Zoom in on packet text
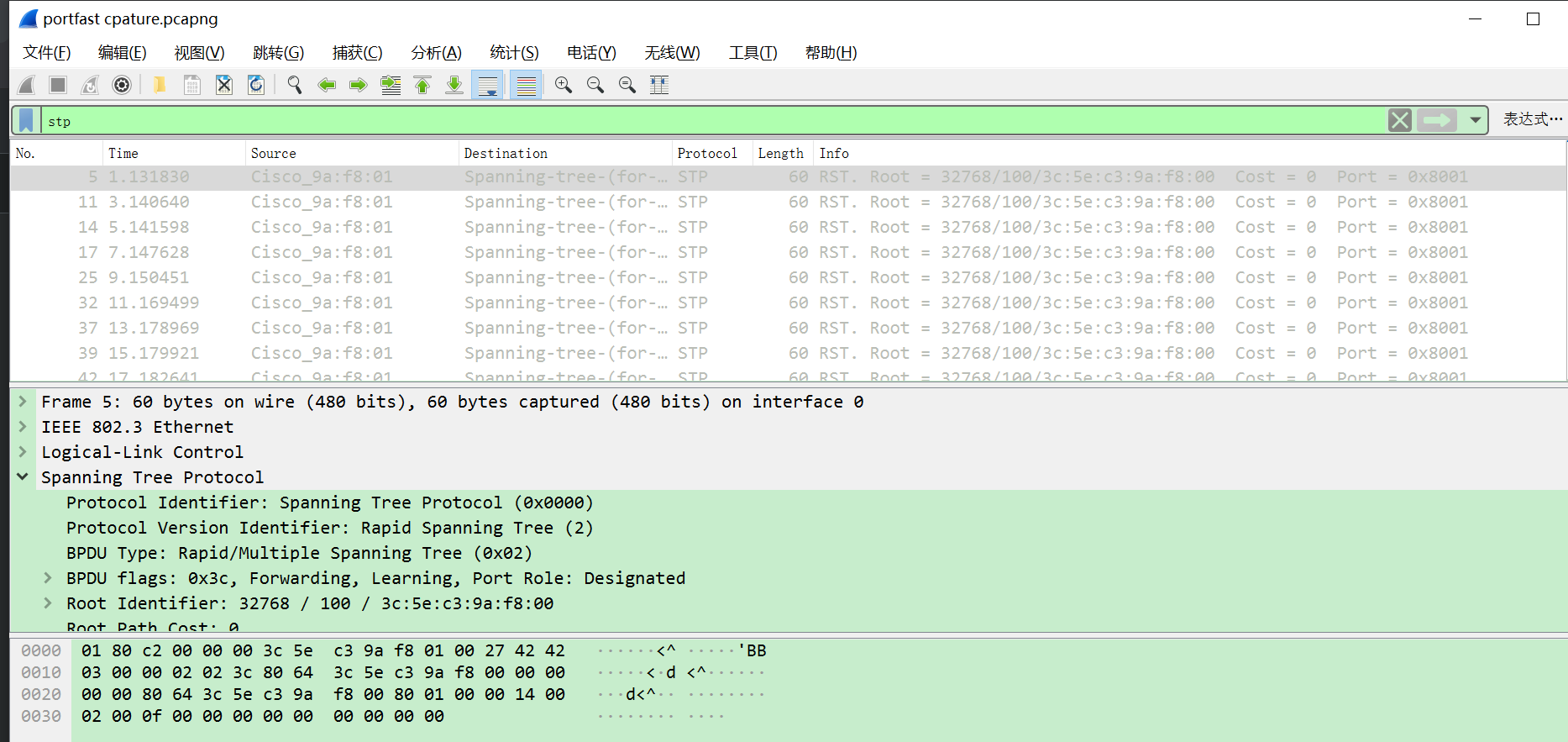Viewport: 1568px width, 742px height. [564, 85]
